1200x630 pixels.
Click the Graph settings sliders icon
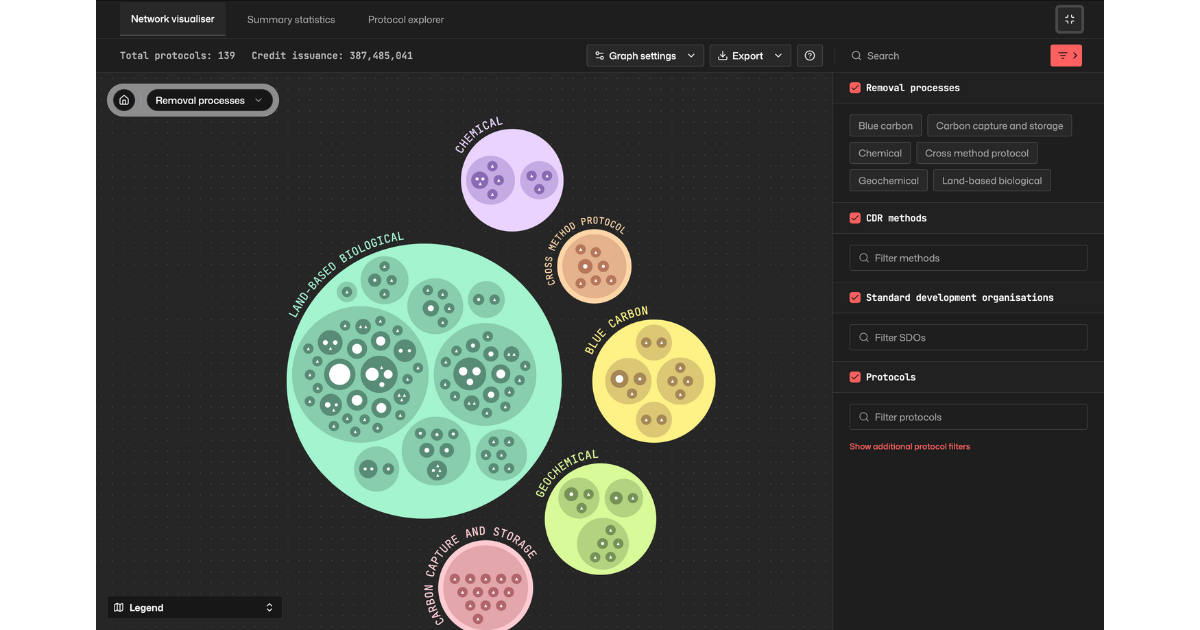(x=599, y=56)
